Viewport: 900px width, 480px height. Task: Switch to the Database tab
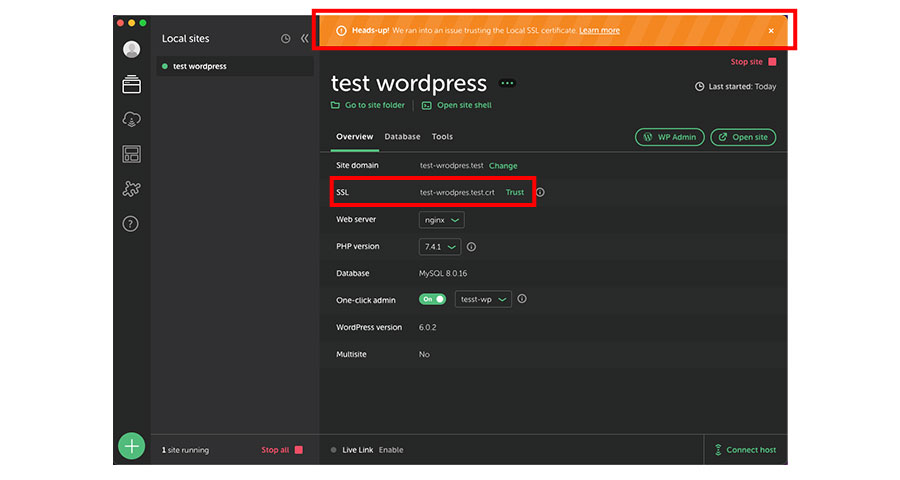tap(402, 137)
